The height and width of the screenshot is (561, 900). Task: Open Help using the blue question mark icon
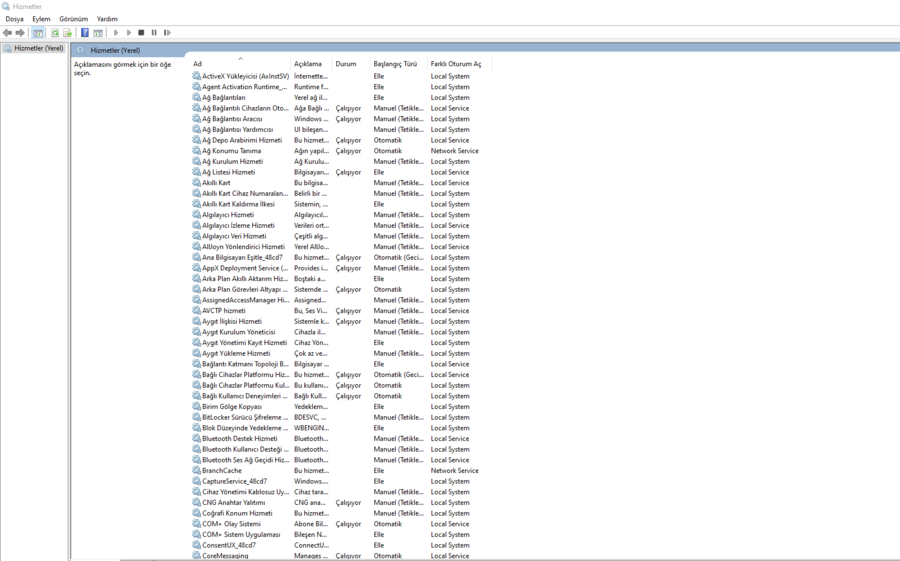coord(85,33)
